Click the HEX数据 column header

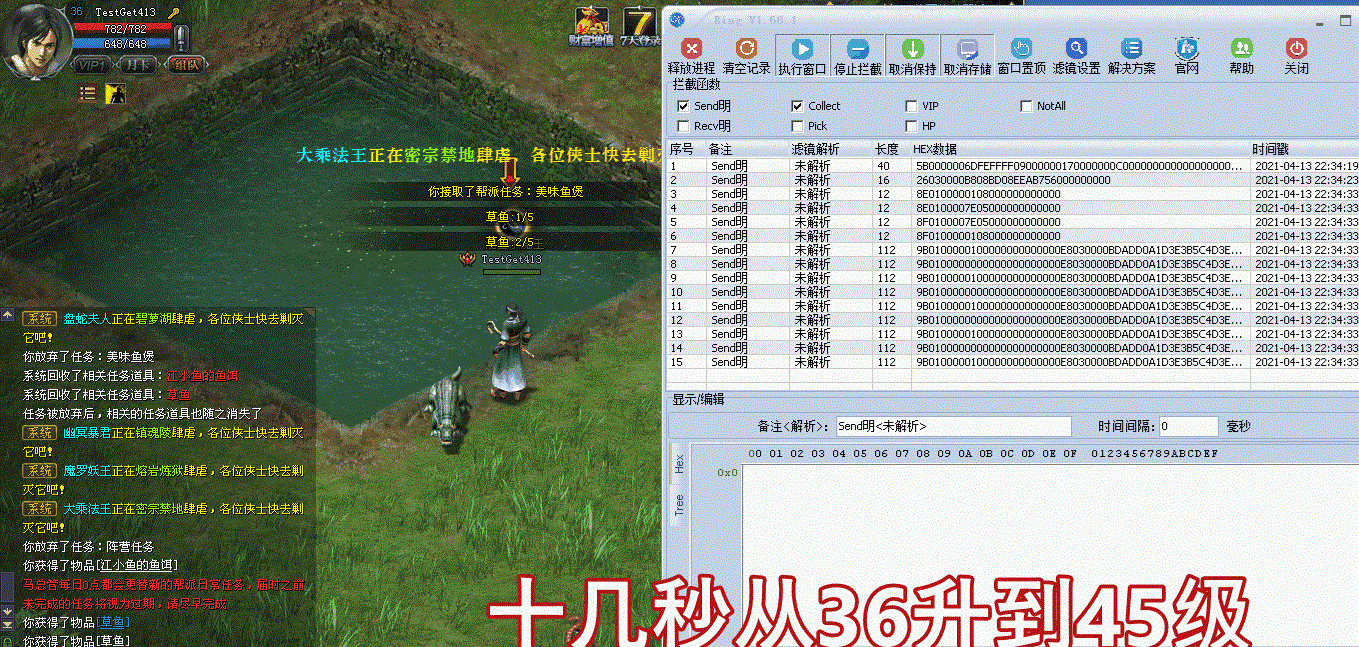(x=1080, y=149)
